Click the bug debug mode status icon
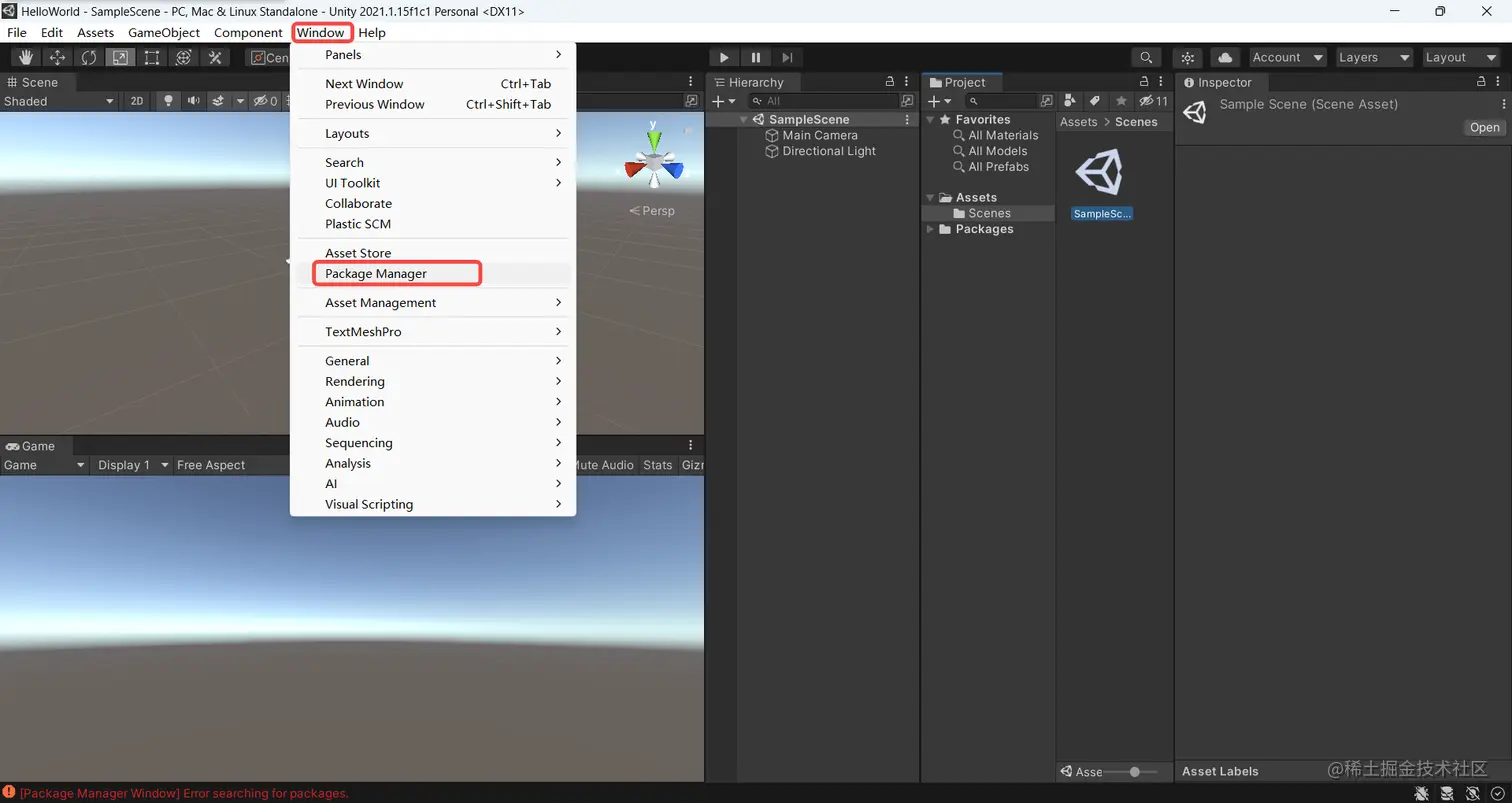Viewport: 1512px width, 803px height. point(1421,793)
